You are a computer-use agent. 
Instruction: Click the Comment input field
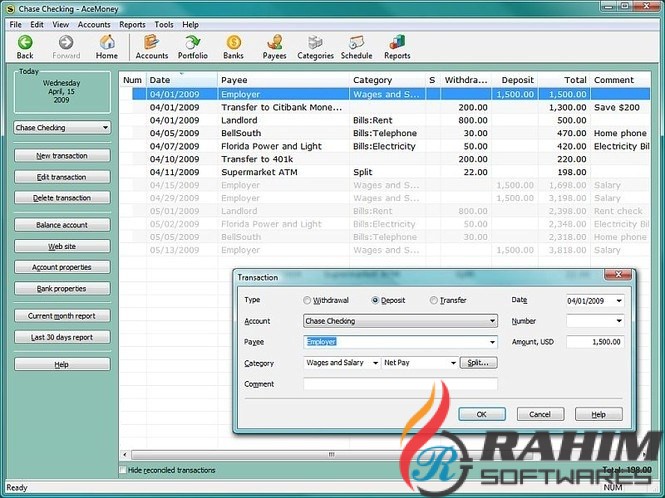tap(400, 384)
